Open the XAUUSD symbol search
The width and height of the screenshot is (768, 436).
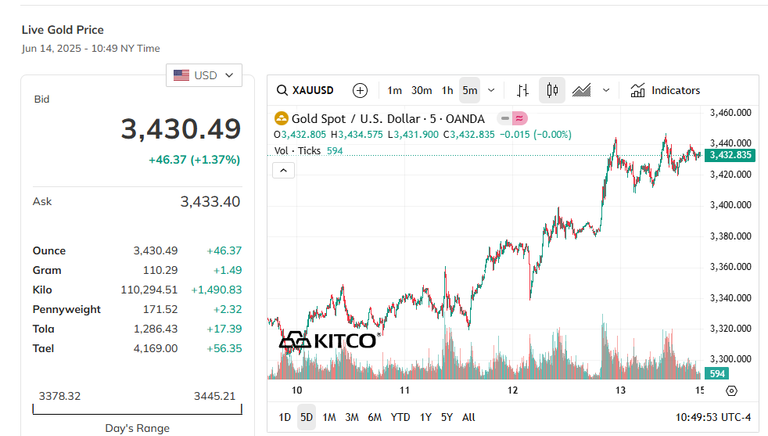(305, 90)
